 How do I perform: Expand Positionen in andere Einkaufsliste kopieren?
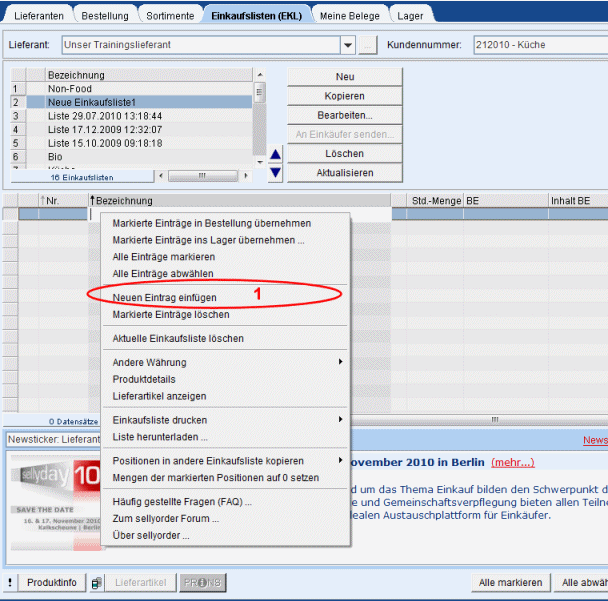click(340, 461)
